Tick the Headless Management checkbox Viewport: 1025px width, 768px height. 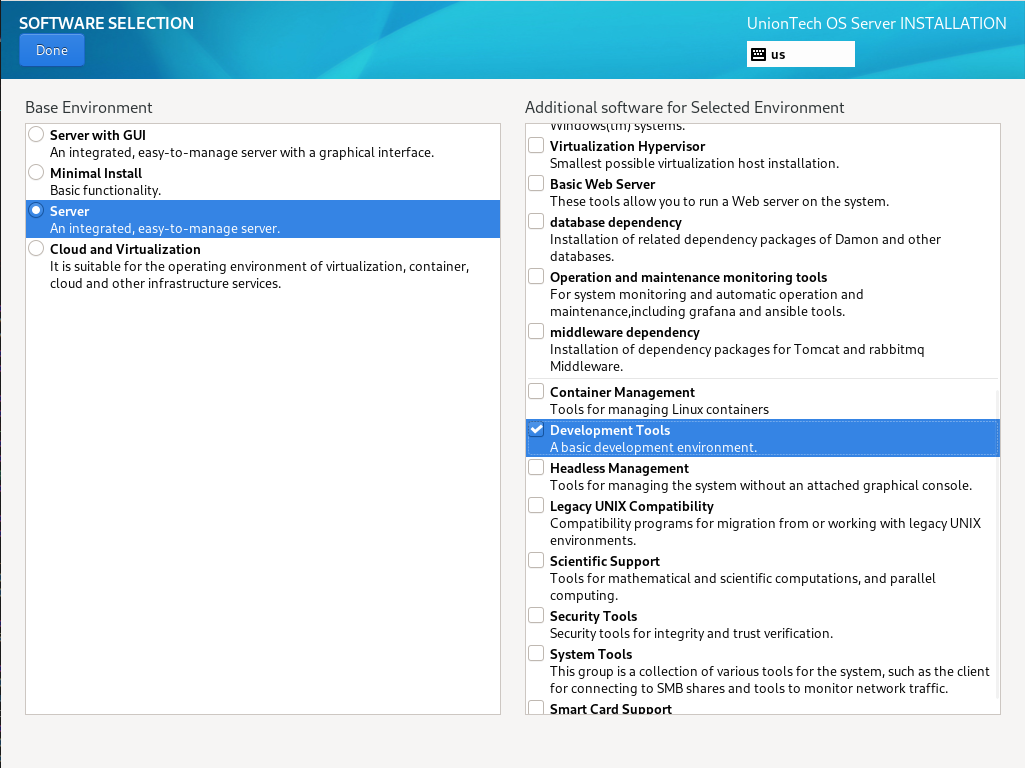coord(536,467)
